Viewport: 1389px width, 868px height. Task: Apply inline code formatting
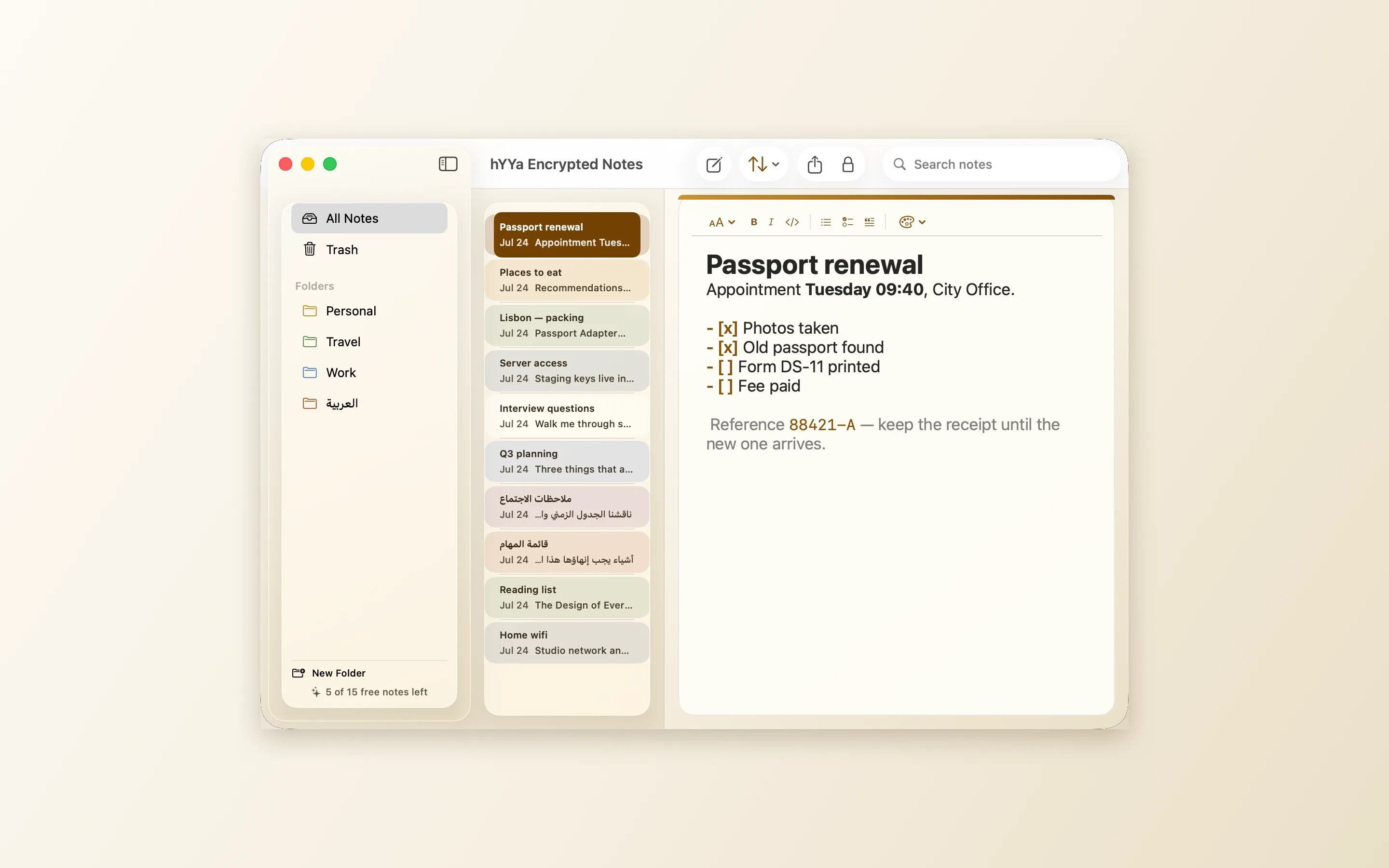792,222
